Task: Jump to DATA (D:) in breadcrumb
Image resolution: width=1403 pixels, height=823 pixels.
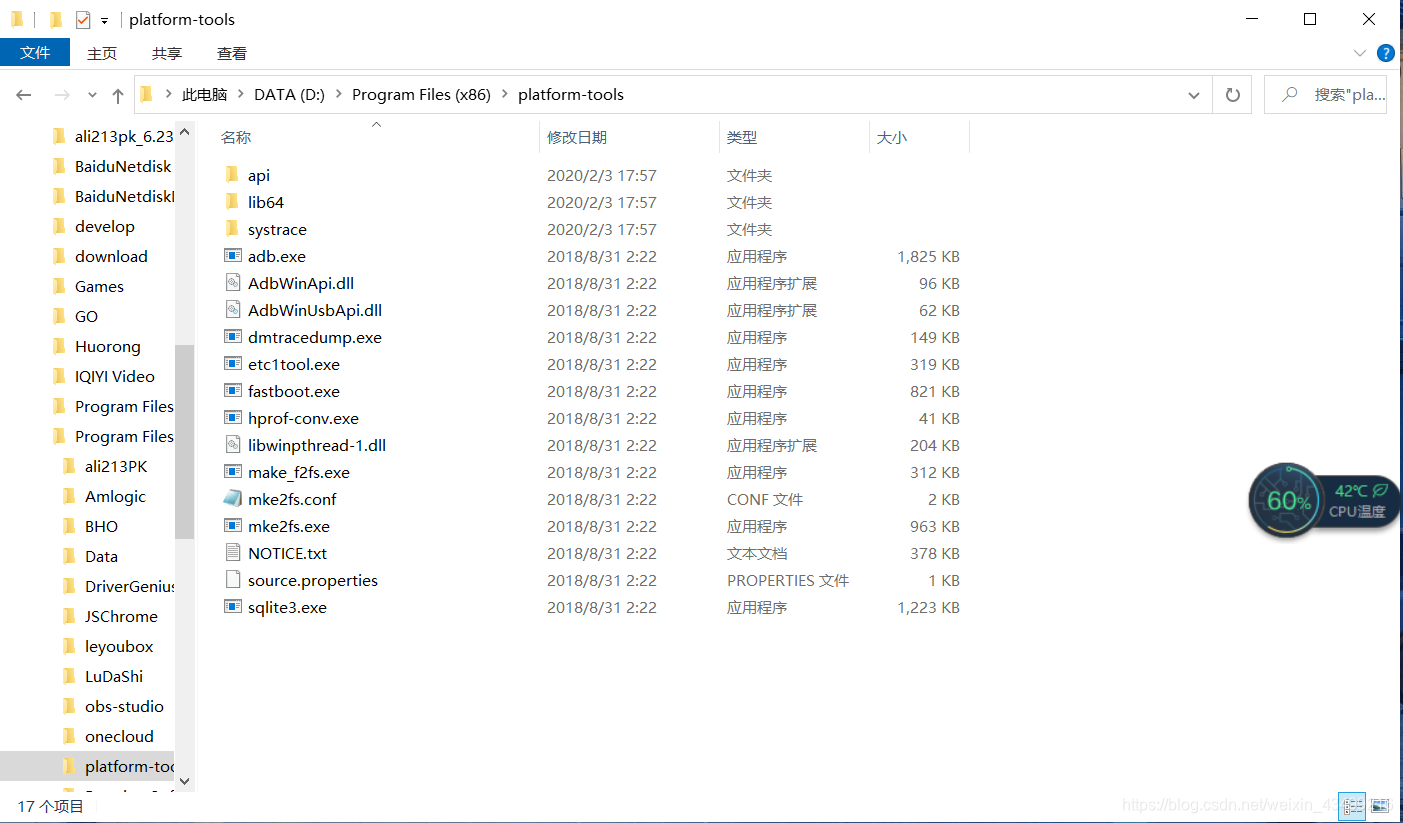Action: click(x=289, y=95)
